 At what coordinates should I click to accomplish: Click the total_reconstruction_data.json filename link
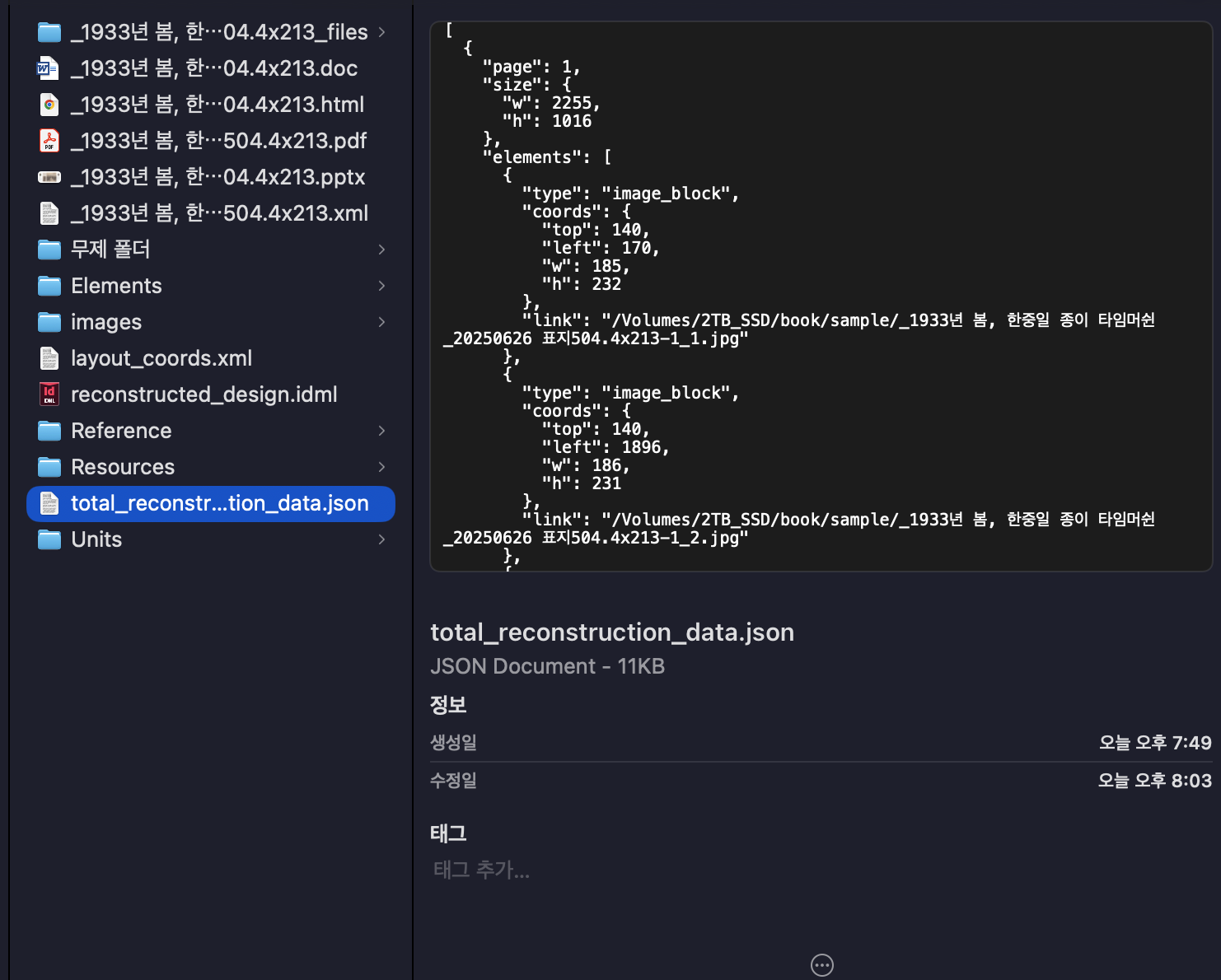612,632
